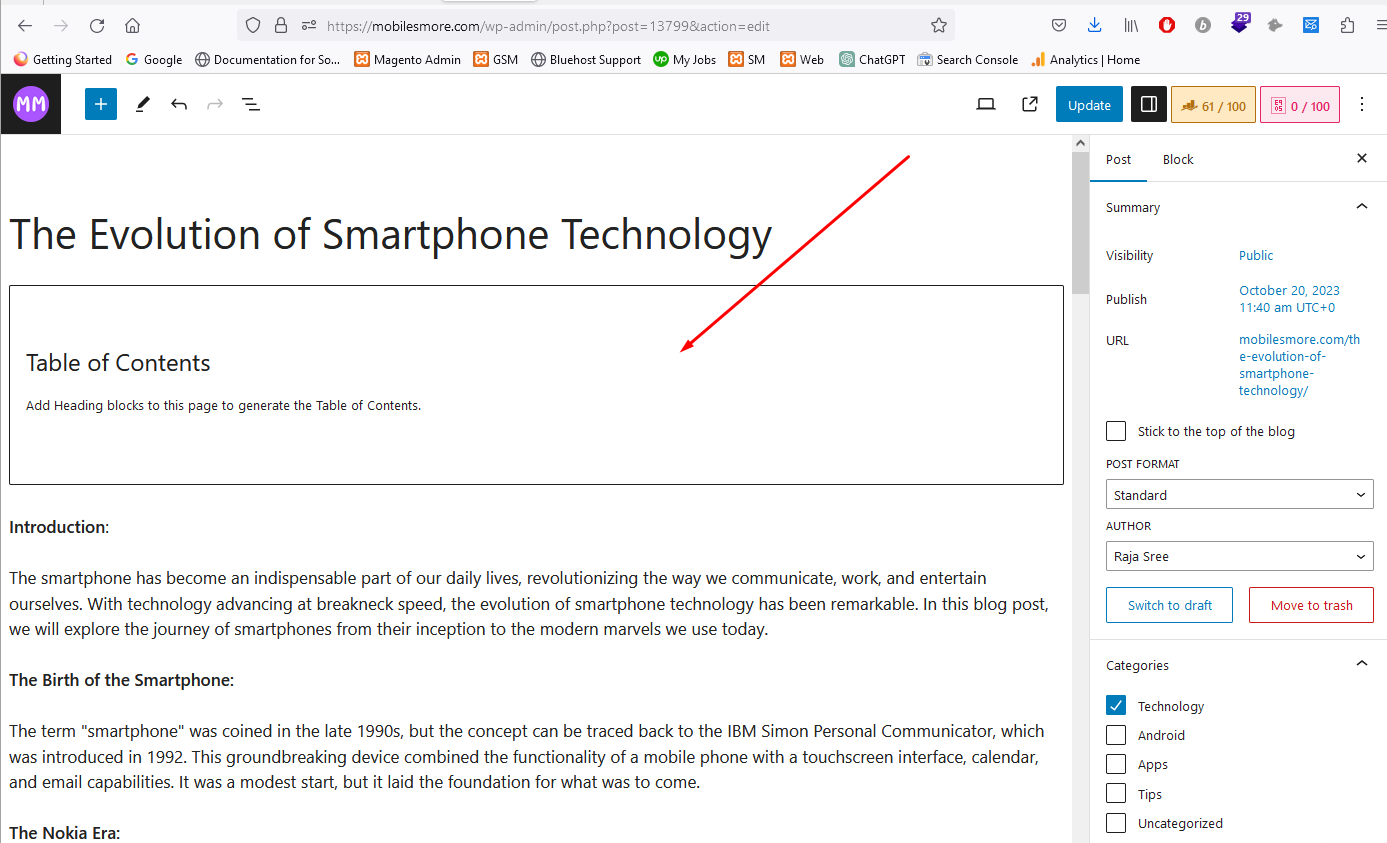Collapse the Categories section
The height and width of the screenshot is (843, 1387).
(x=1361, y=663)
